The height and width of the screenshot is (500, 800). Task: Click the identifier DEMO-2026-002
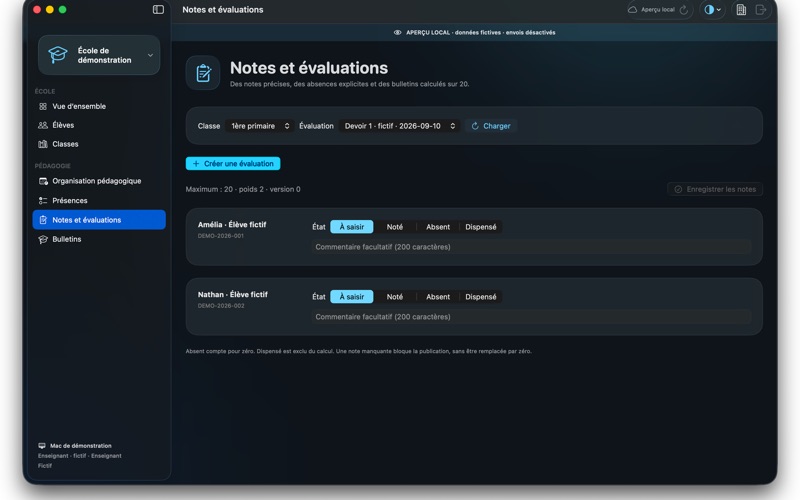pyautogui.click(x=221, y=306)
